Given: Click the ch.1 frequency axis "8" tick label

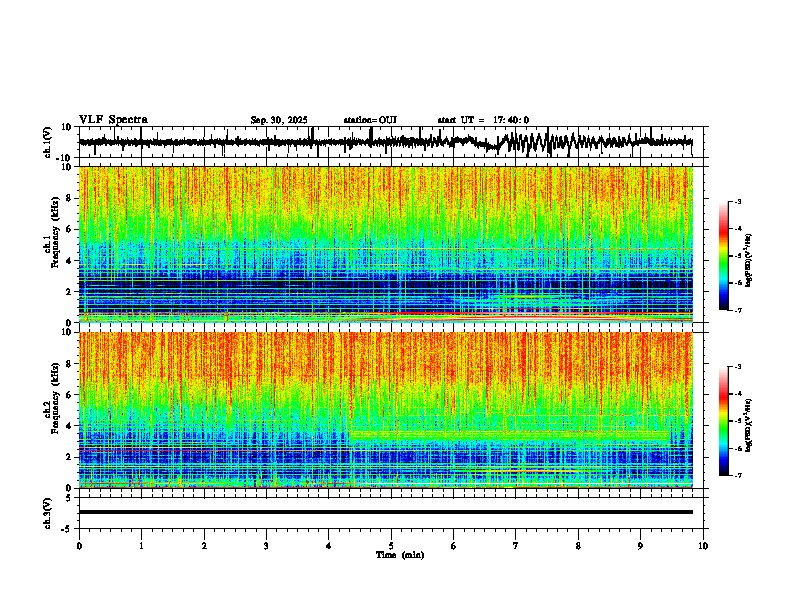Looking at the screenshot, I should point(70,198).
